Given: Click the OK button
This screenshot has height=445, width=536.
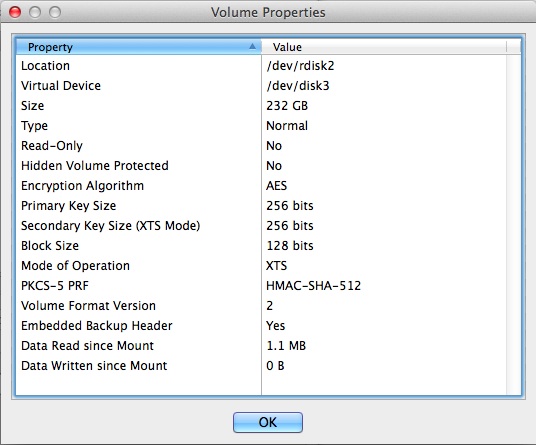Looking at the screenshot, I should click(268, 422).
